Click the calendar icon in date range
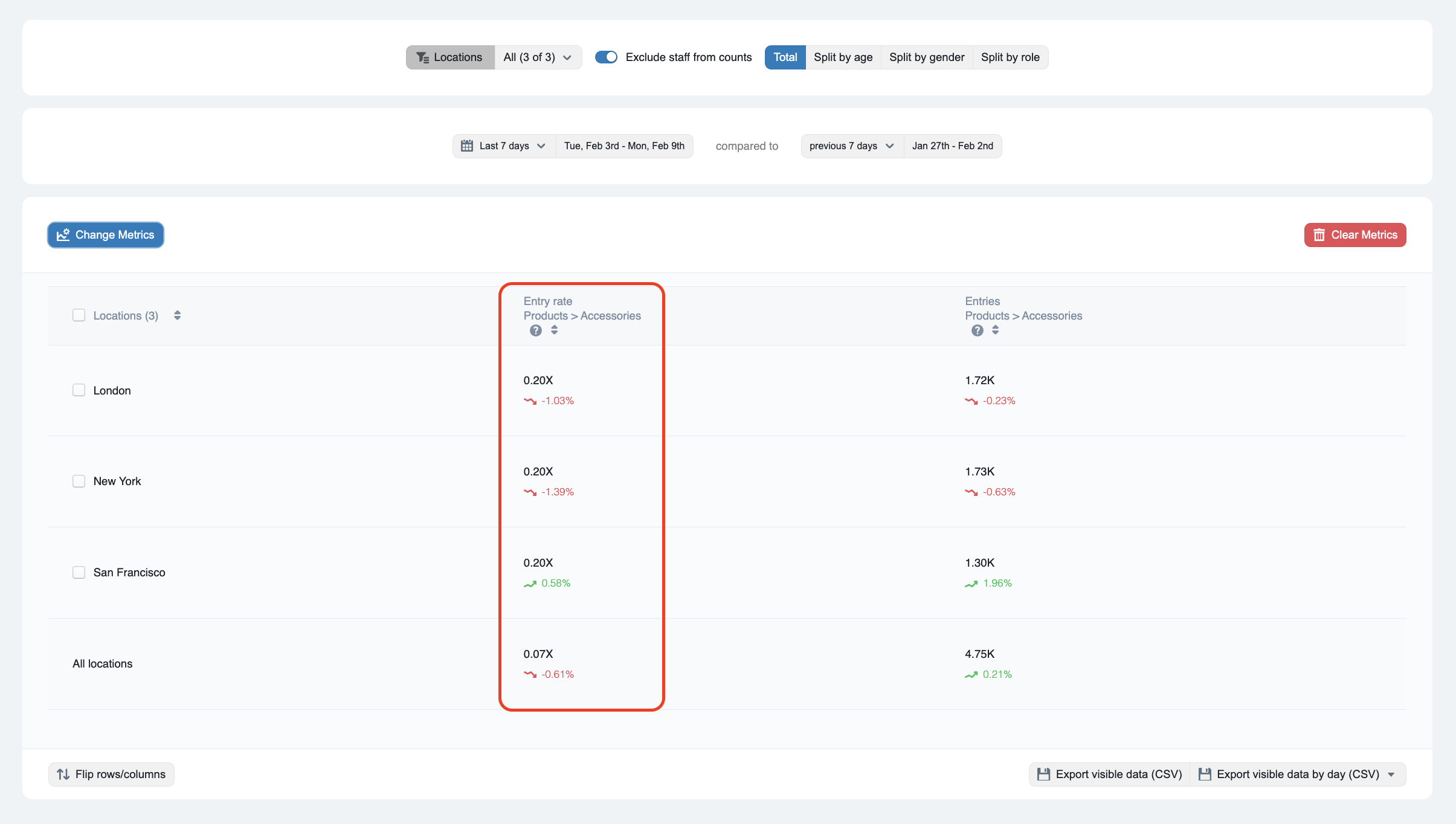This screenshot has height=824, width=1456. pos(466,146)
